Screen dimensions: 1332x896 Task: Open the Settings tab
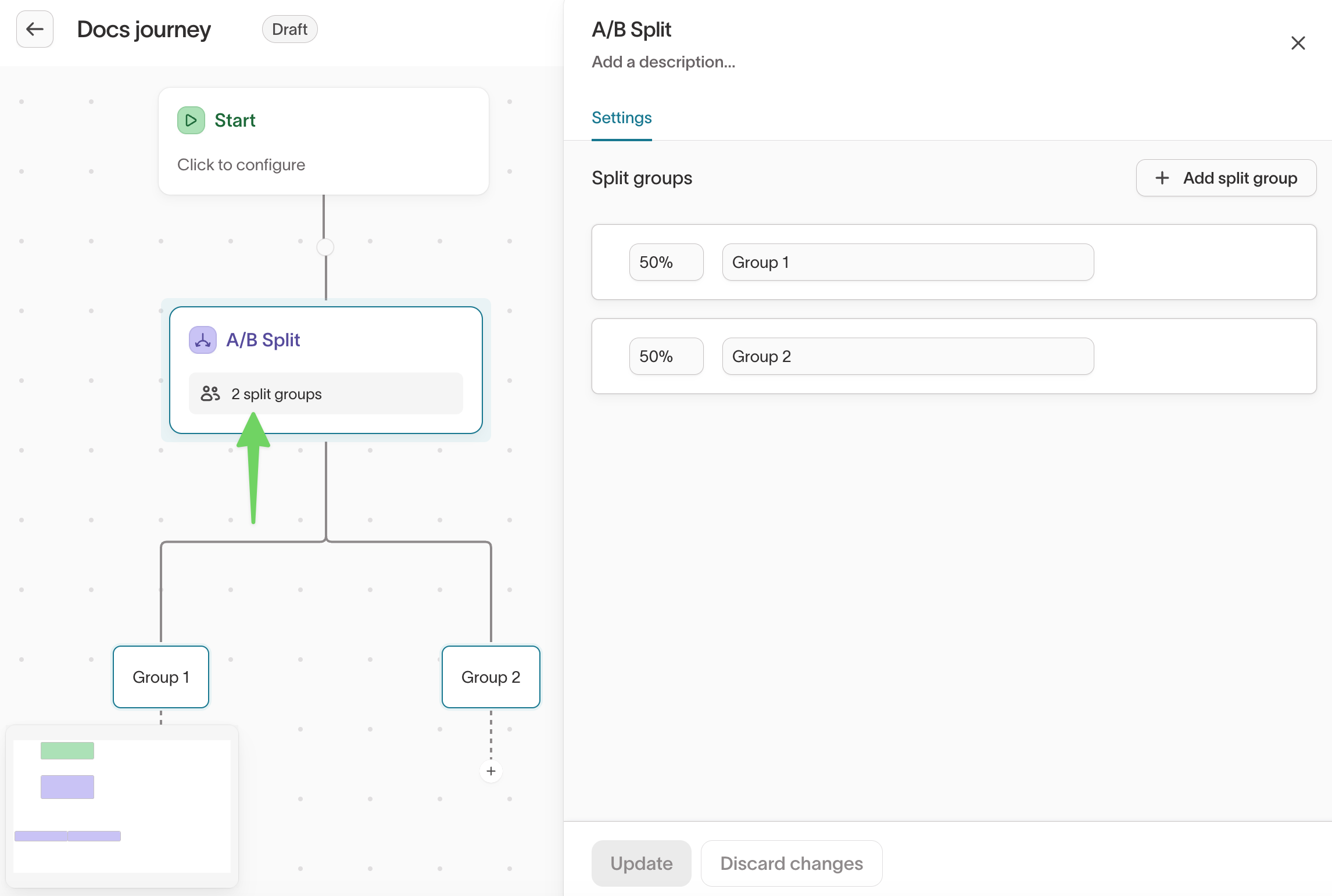(x=621, y=118)
